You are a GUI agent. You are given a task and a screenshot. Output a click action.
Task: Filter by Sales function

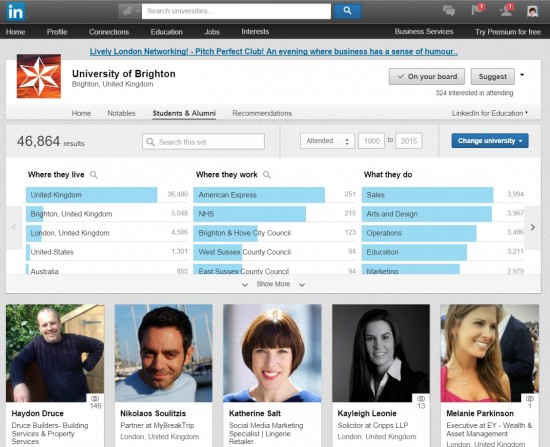pos(443,195)
